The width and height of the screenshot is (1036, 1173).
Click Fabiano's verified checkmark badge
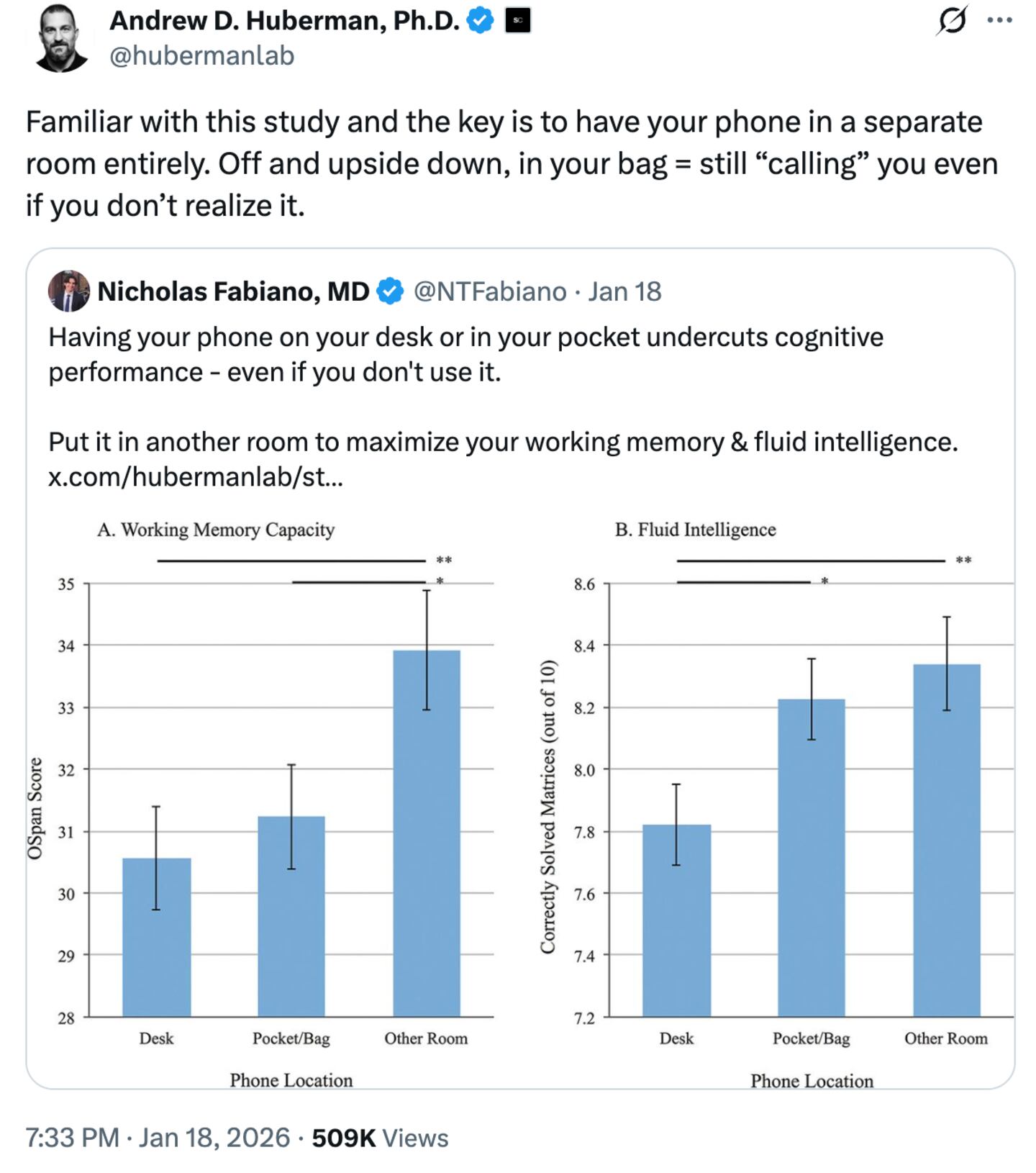click(x=388, y=291)
